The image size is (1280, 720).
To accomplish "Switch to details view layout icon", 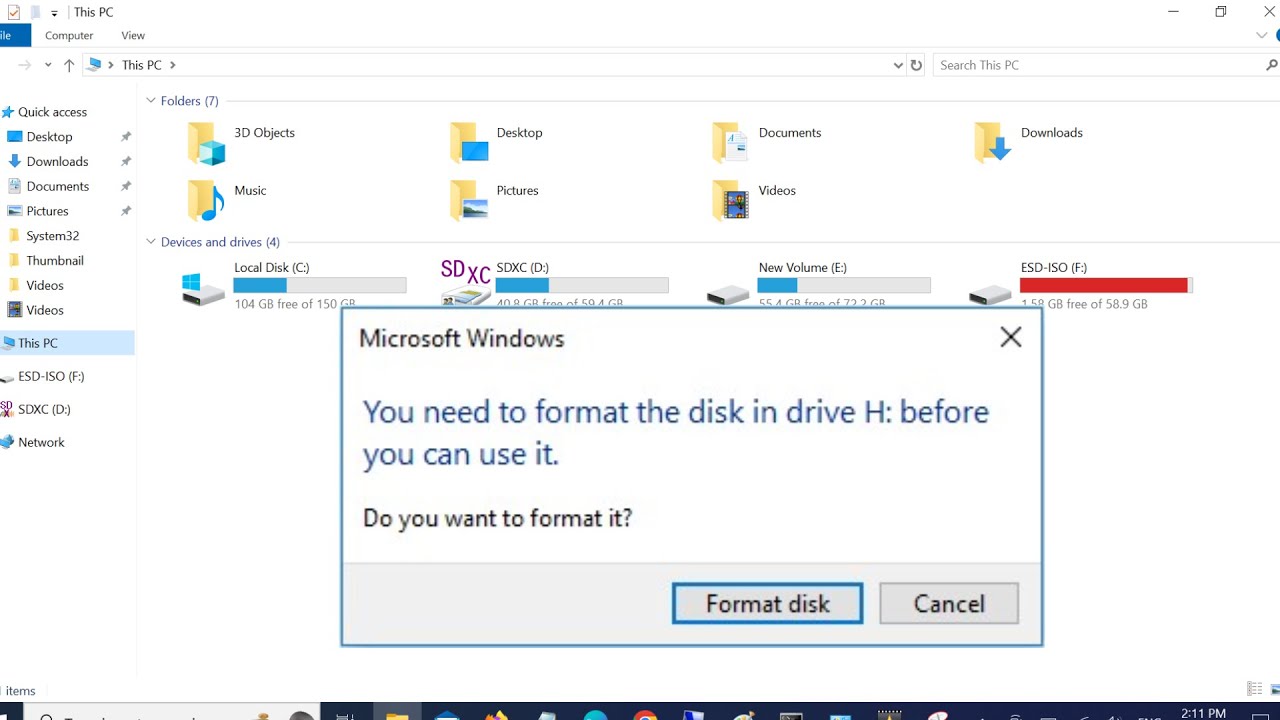I will tap(1254, 689).
